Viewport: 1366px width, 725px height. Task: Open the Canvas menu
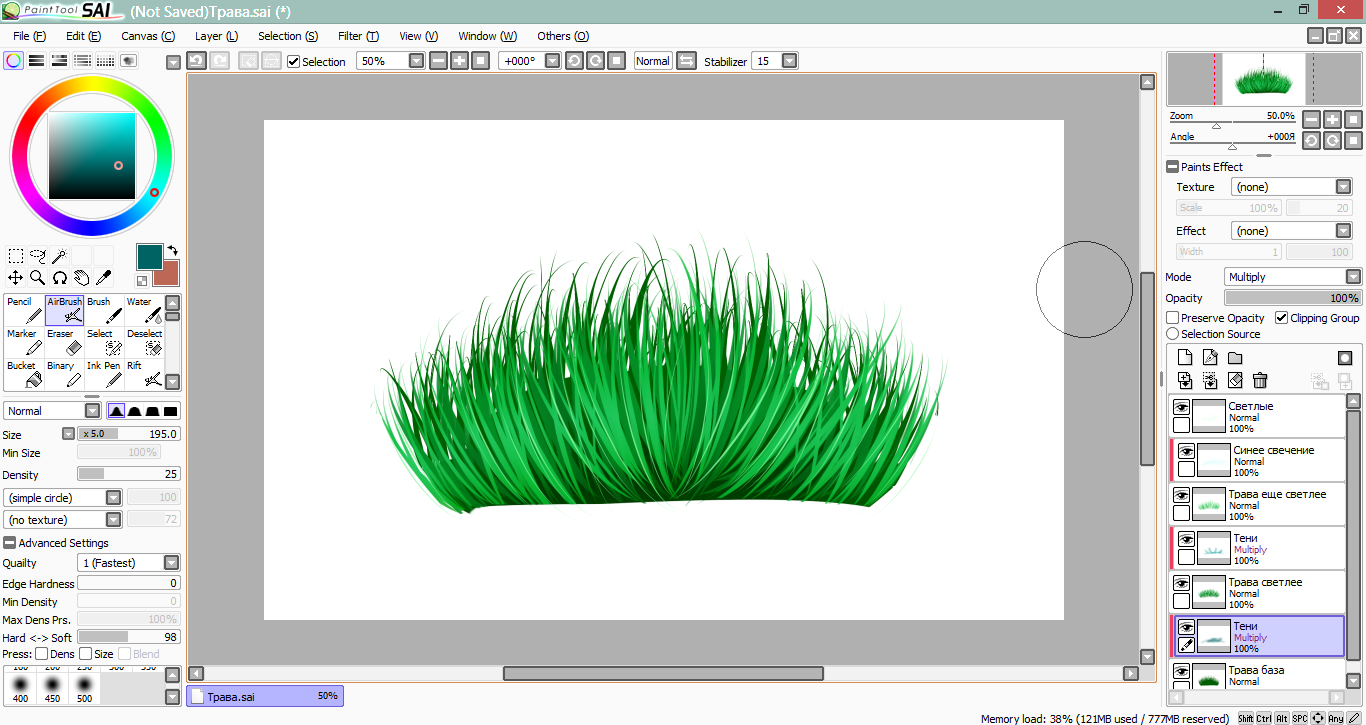pos(147,36)
